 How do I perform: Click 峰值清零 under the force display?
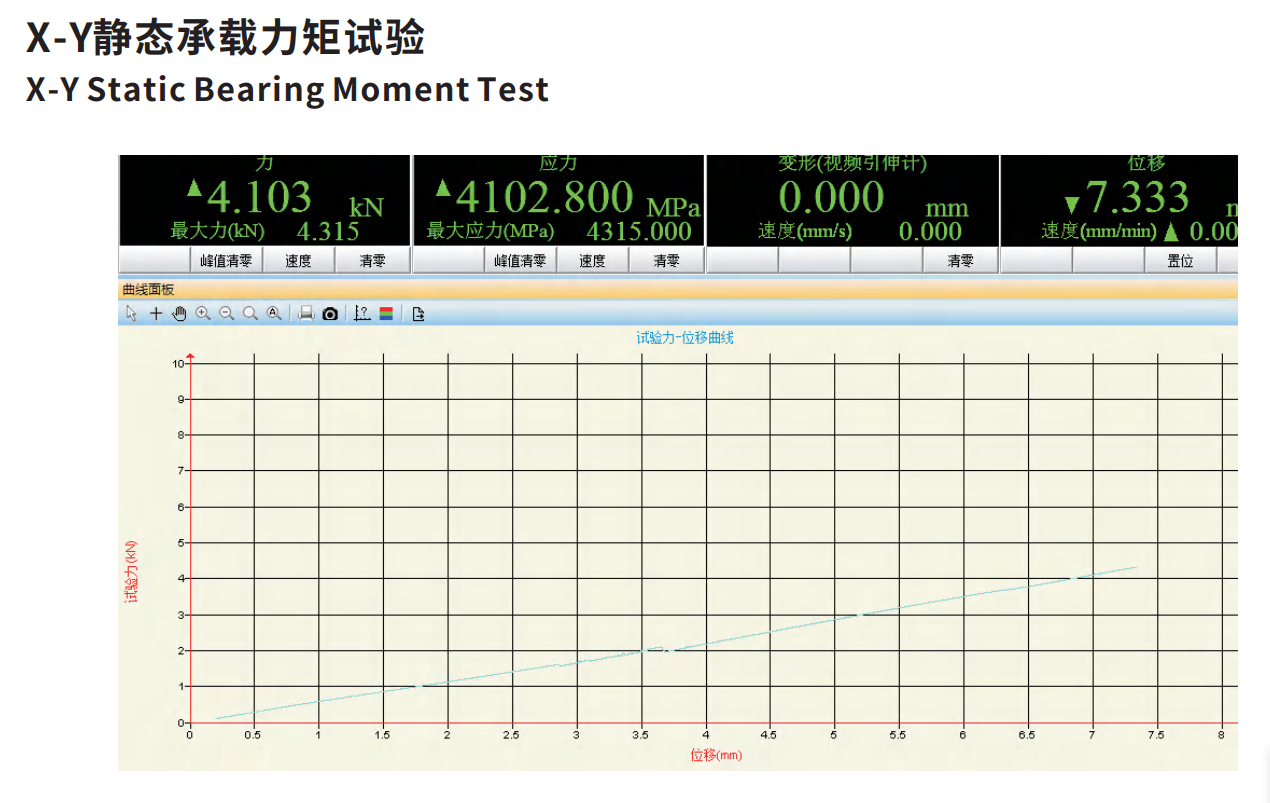(x=226, y=261)
